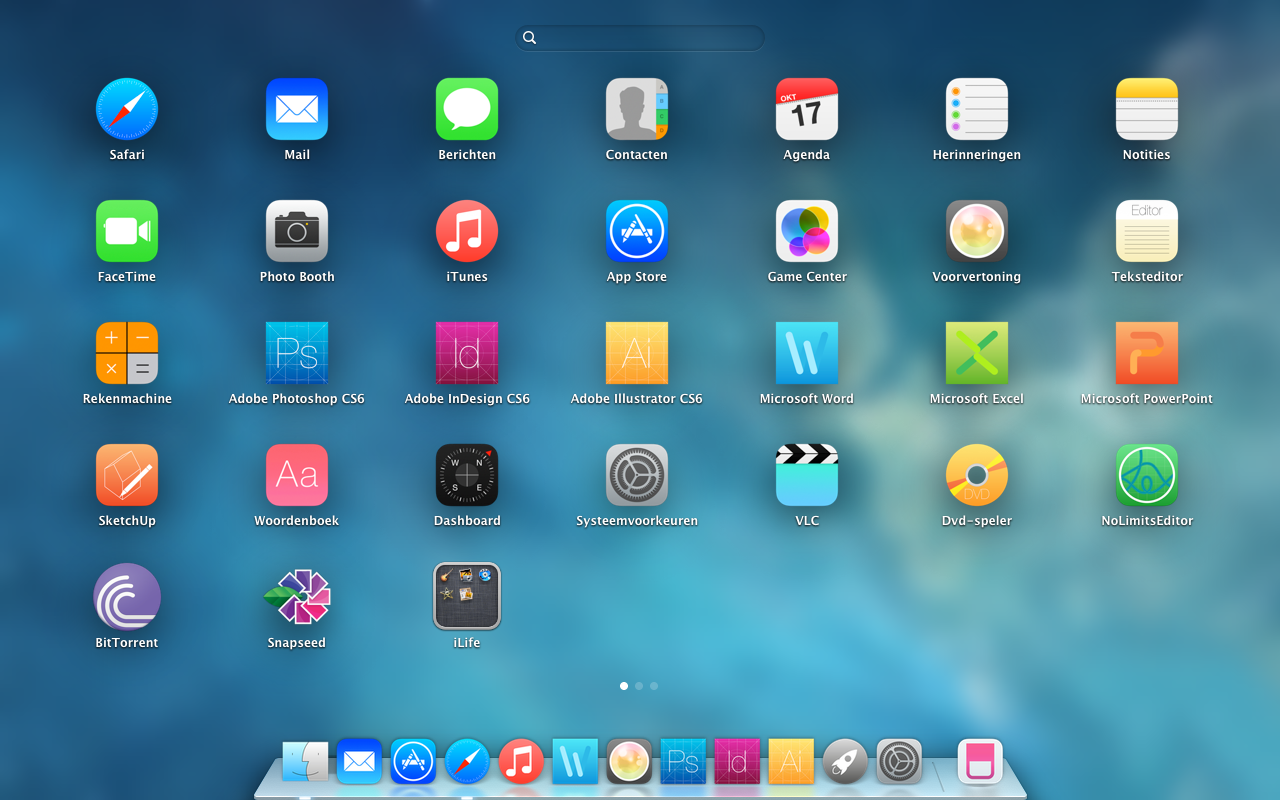Viewport: 1280px width, 800px height.
Task: Launch Safari from the Dock
Action: coord(467,761)
